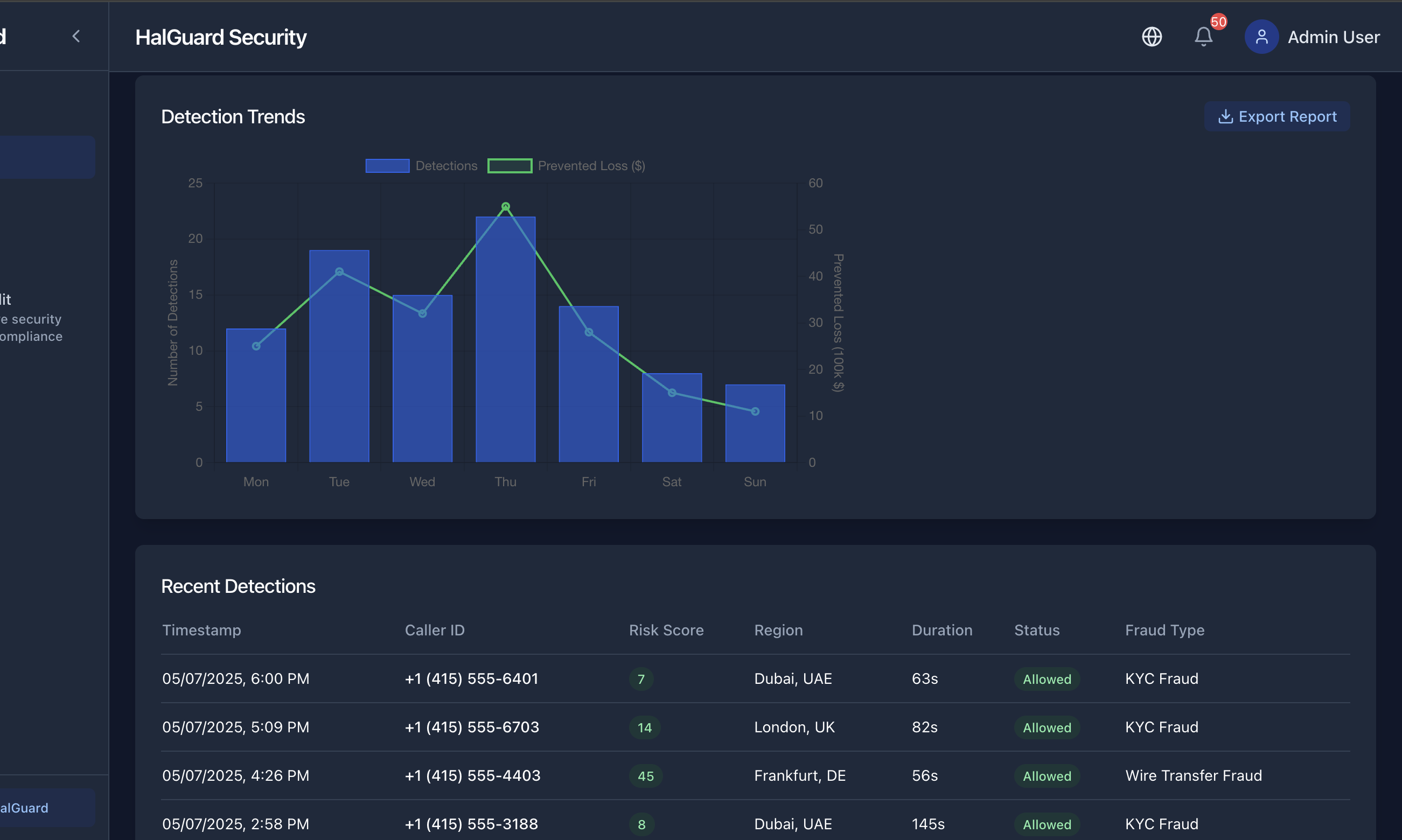Select caller ID +1 (415) 555-6401

point(471,678)
